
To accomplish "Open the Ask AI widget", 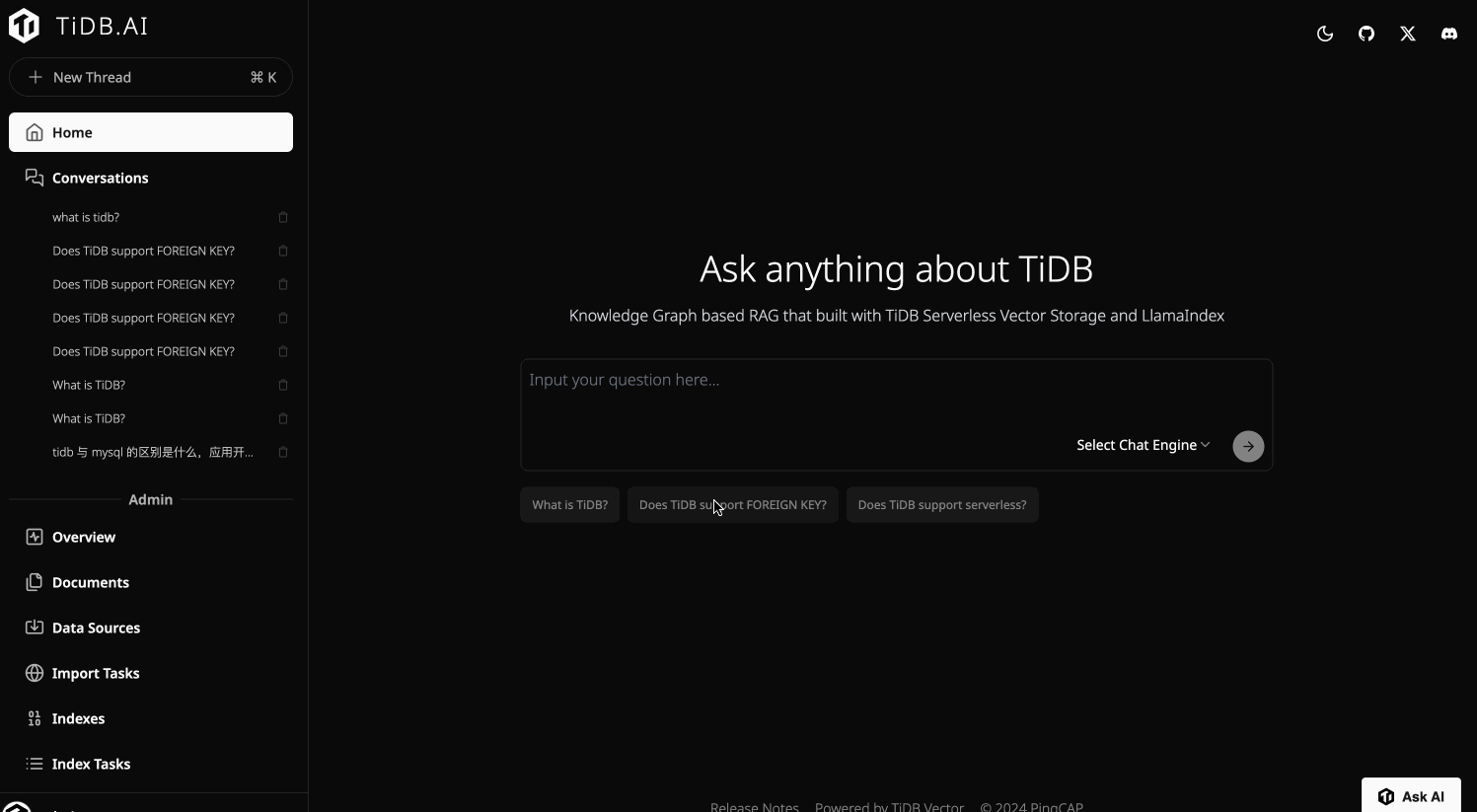I will [1411, 796].
